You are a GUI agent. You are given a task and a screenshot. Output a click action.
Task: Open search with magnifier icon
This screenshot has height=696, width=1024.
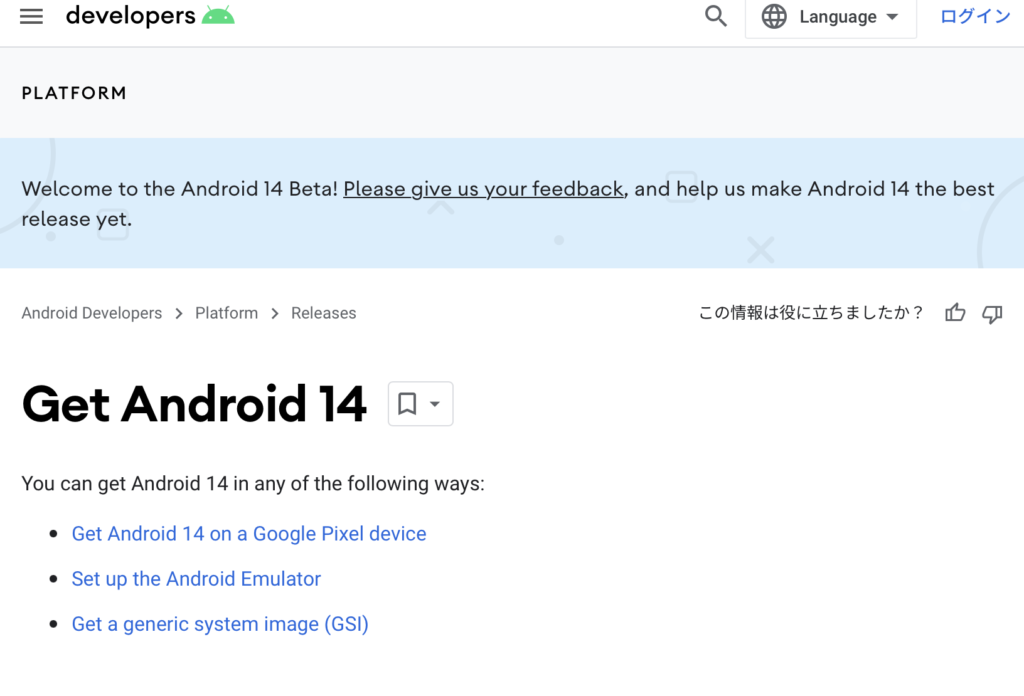click(716, 16)
